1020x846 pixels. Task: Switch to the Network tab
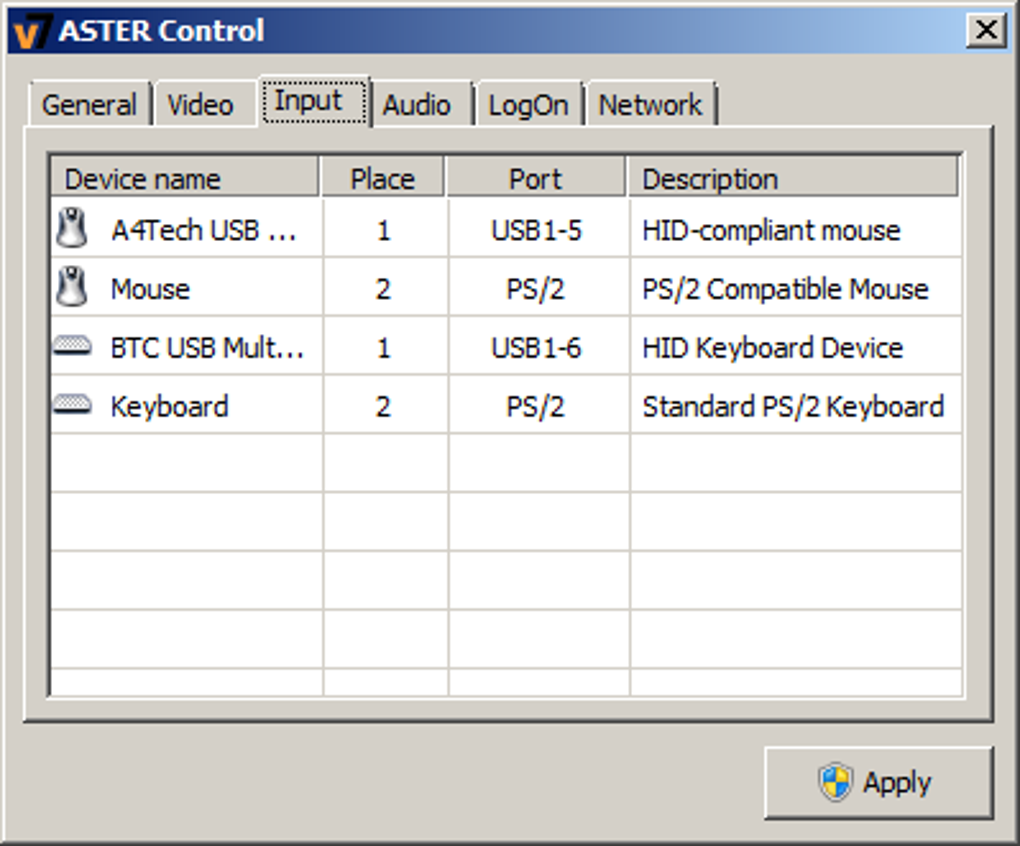click(651, 105)
